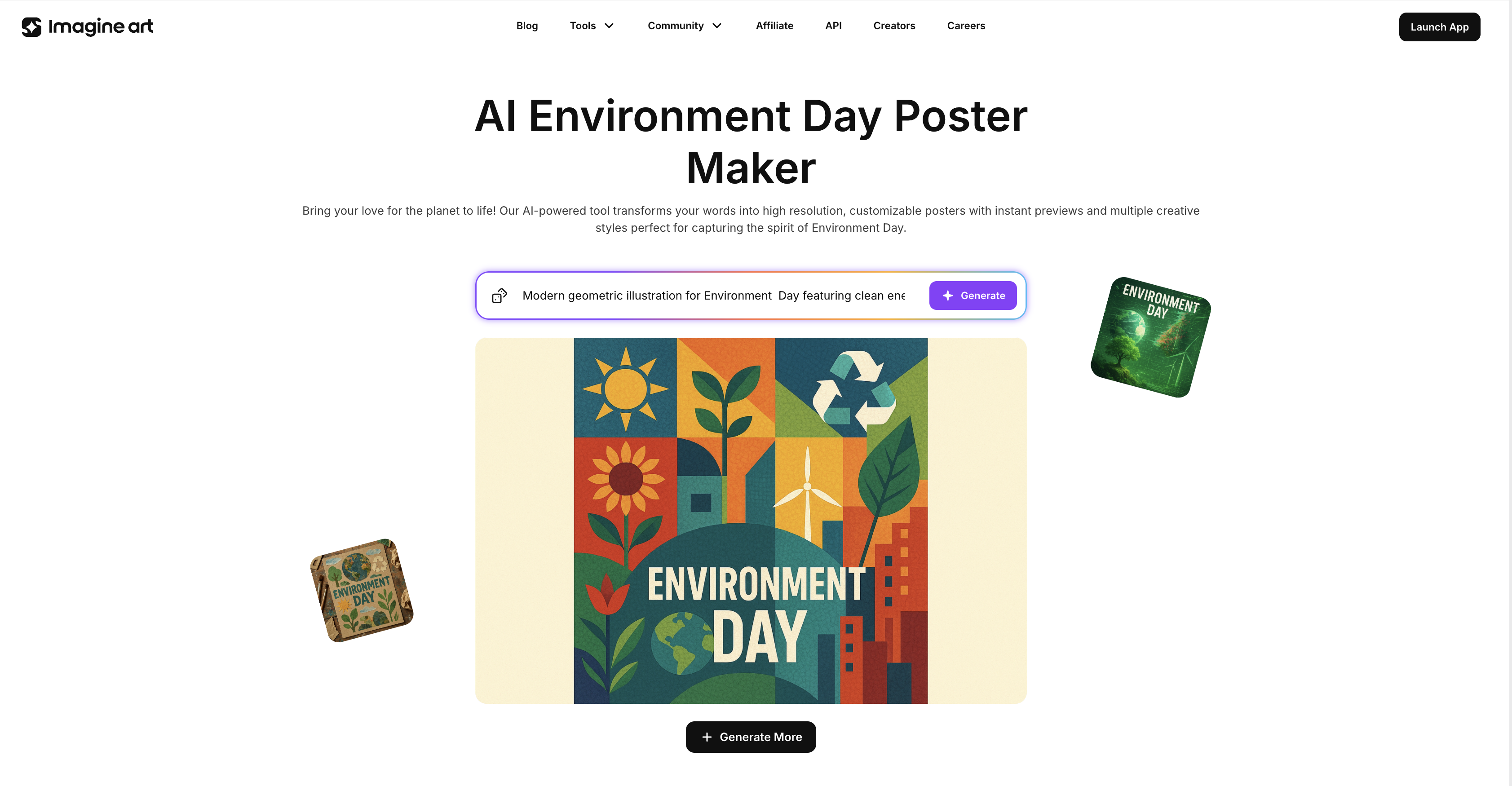Click the Imagine art logo icon
1512x786 pixels.
pos(32,27)
